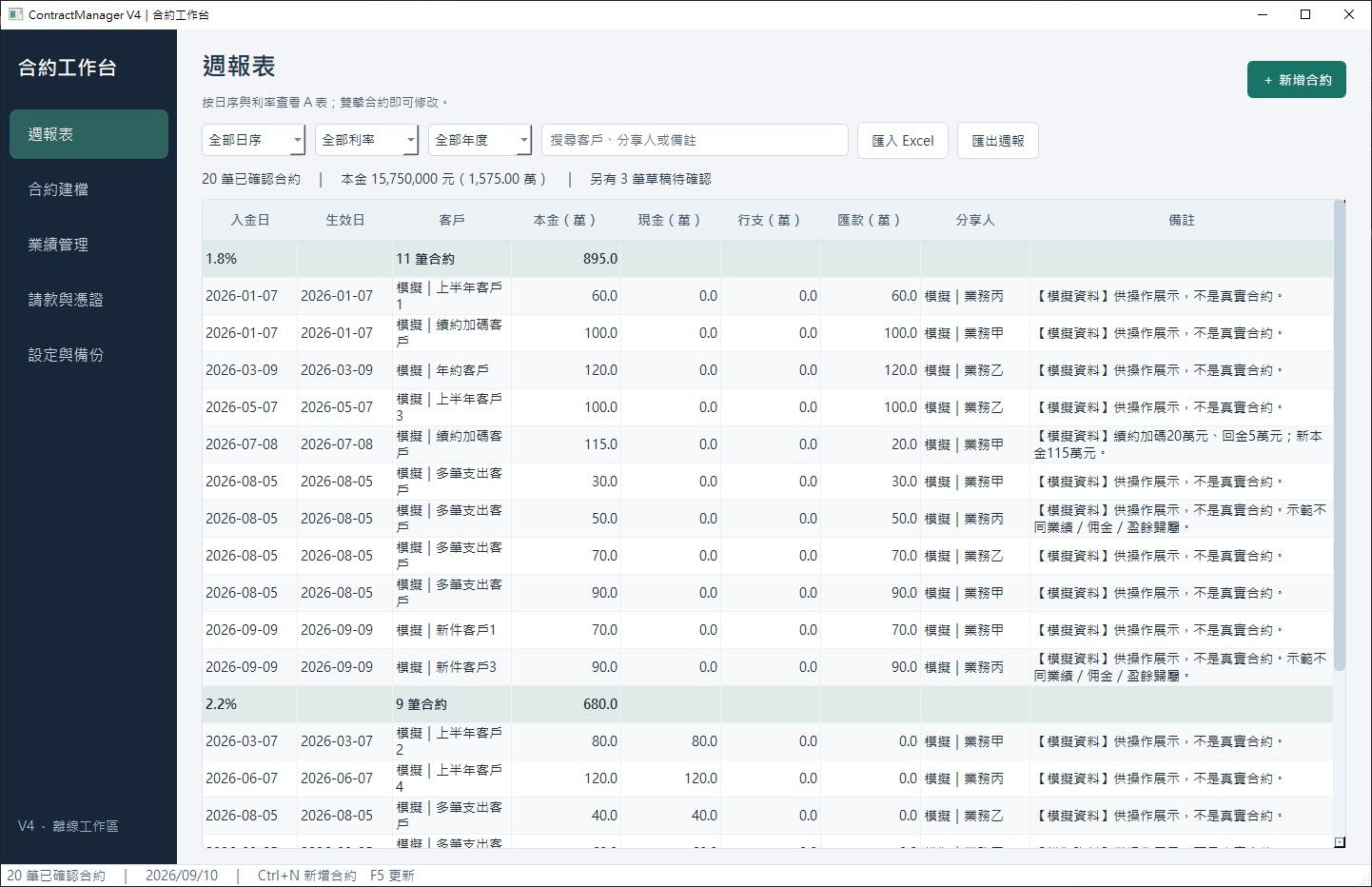Image resolution: width=1372 pixels, height=887 pixels.
Task: Click the 2026-07-08 入金日 cell
Action: 249,444
